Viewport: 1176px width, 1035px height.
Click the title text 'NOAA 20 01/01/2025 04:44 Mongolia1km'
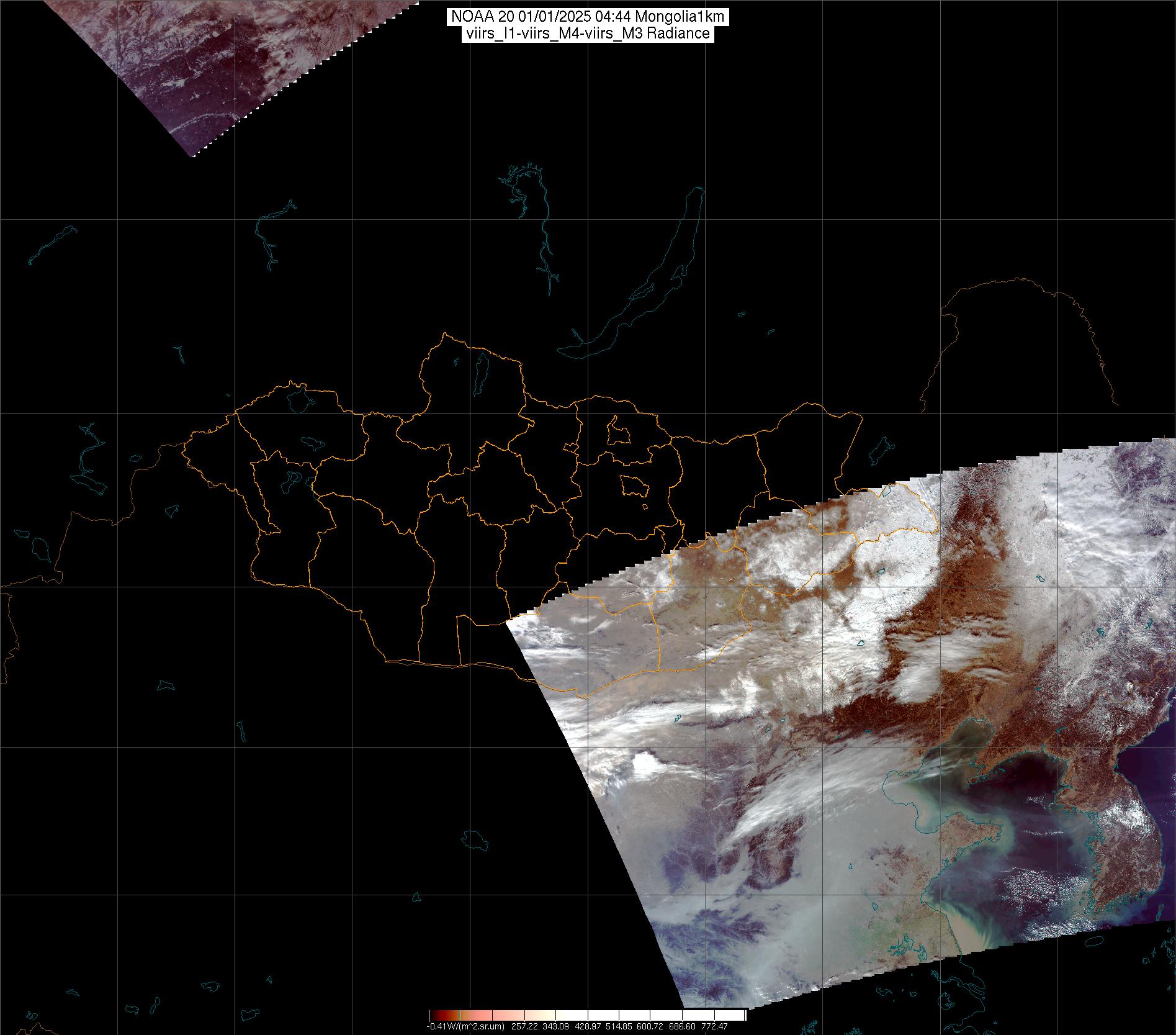tap(587, 17)
